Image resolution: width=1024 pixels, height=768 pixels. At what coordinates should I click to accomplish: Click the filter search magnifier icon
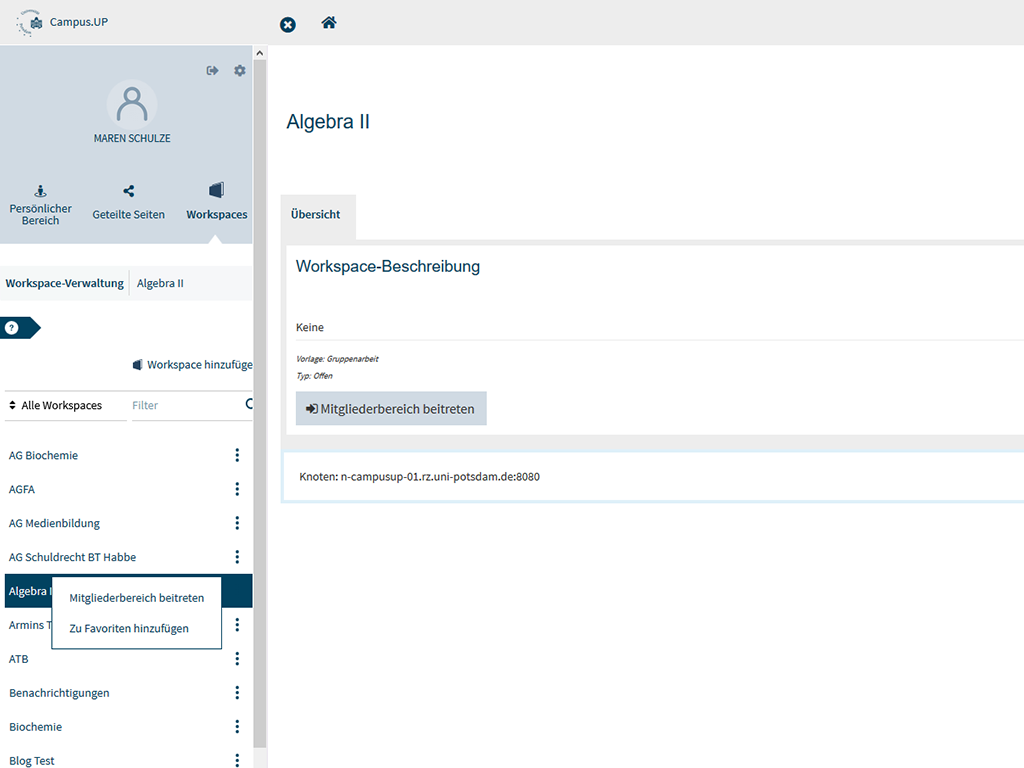point(248,405)
